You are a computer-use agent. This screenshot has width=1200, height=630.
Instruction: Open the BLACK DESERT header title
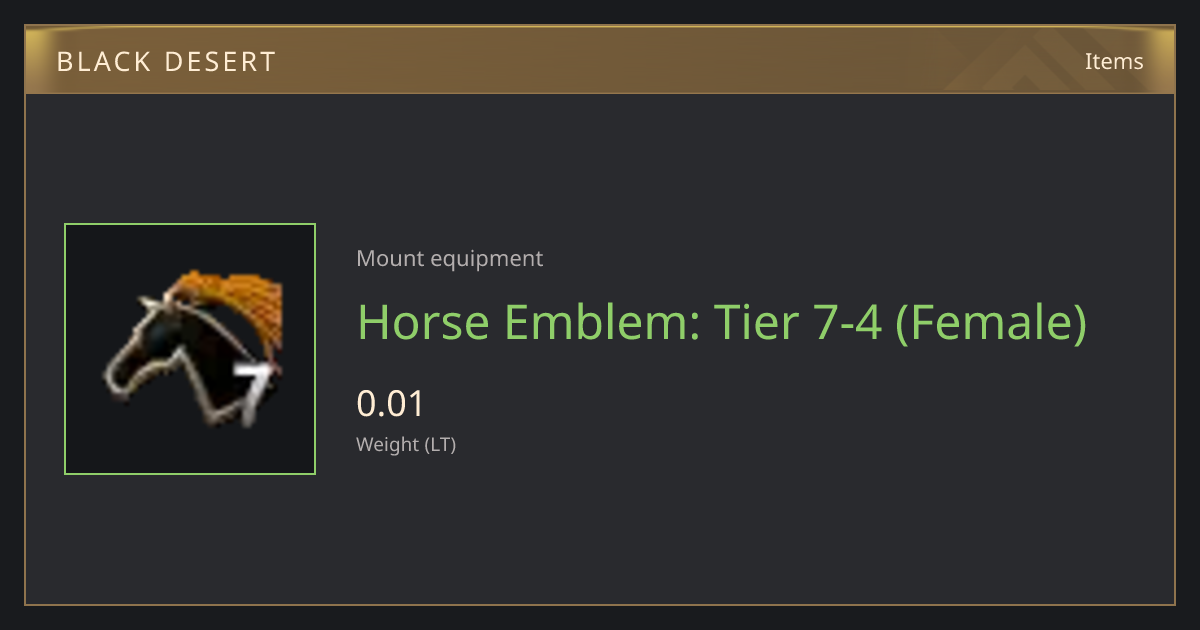click(166, 62)
